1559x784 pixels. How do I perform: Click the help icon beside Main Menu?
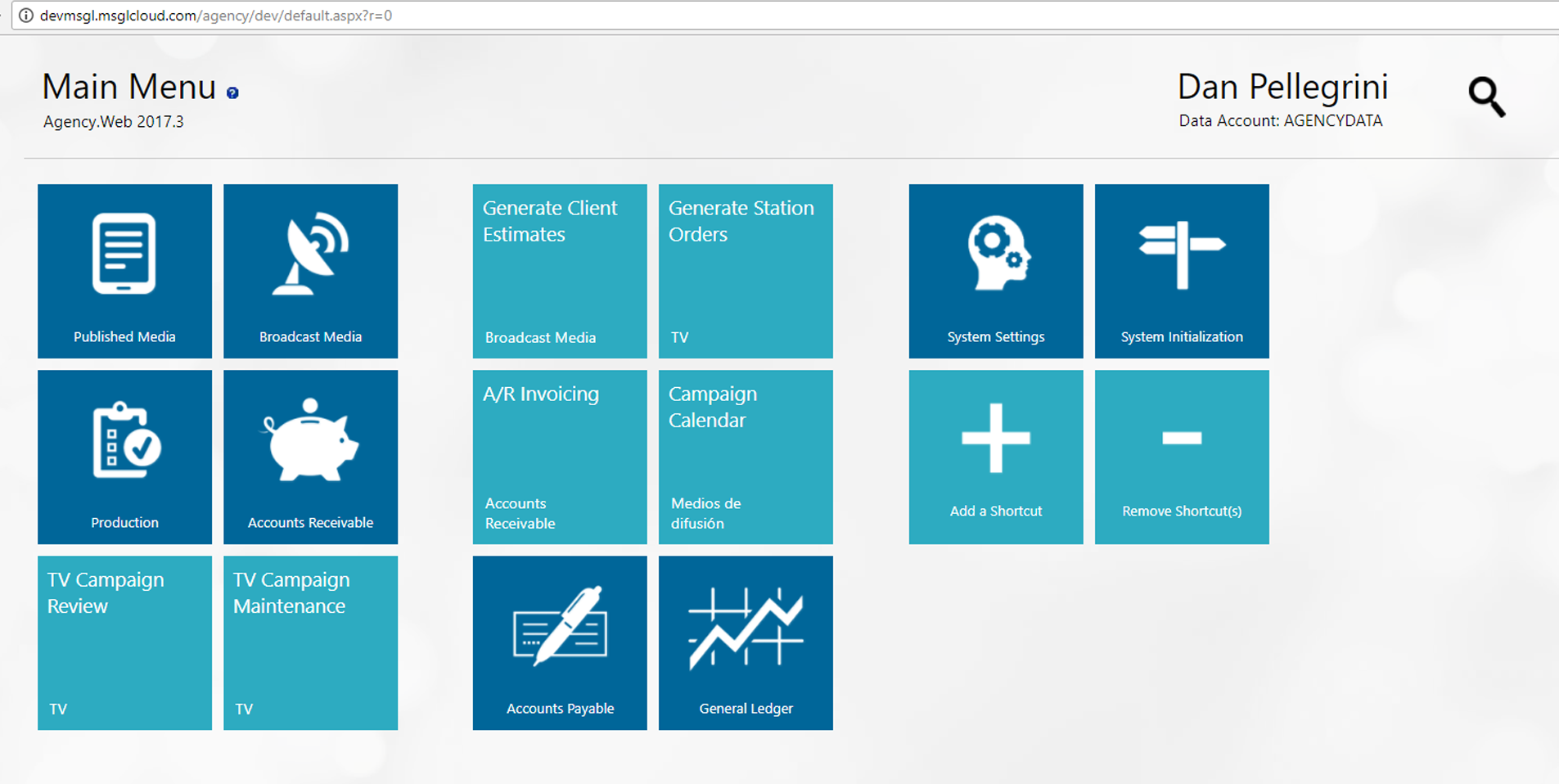[232, 93]
